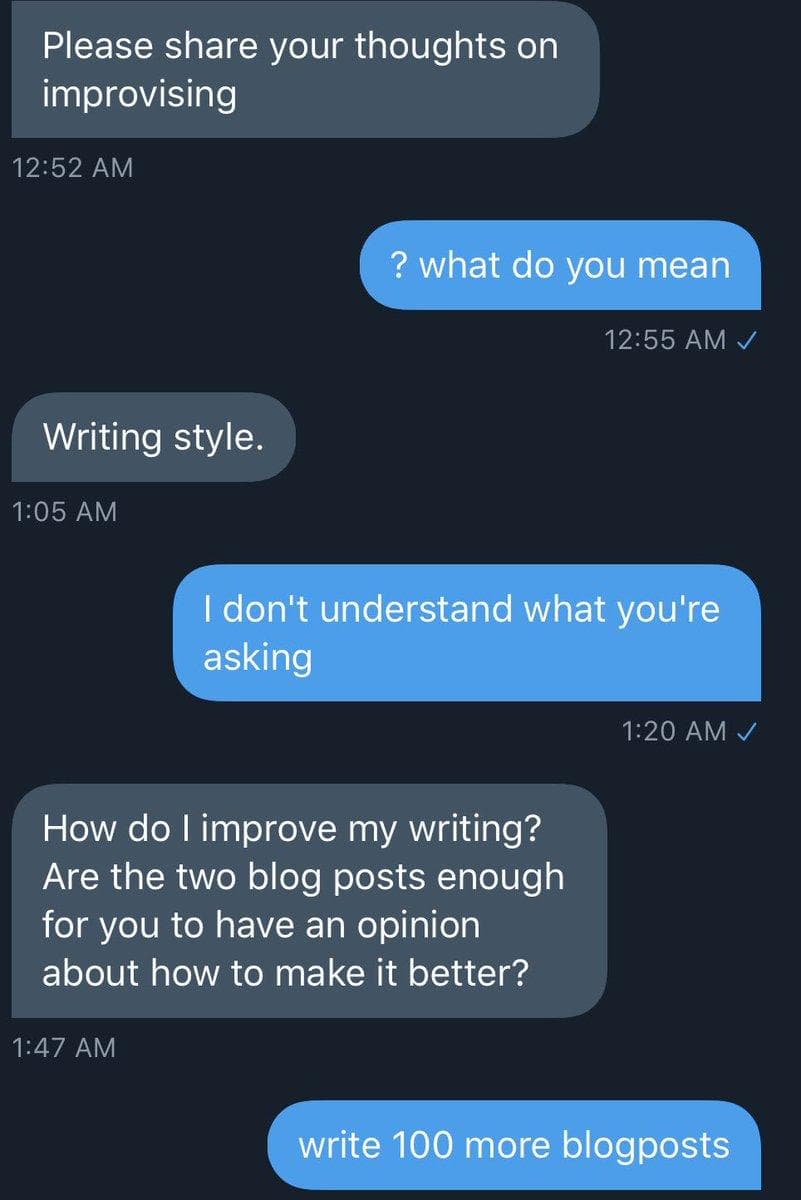Click the read checkmark beside 12:55 AM
Image resolution: width=801 pixels, height=1200 pixels.
click(745, 339)
